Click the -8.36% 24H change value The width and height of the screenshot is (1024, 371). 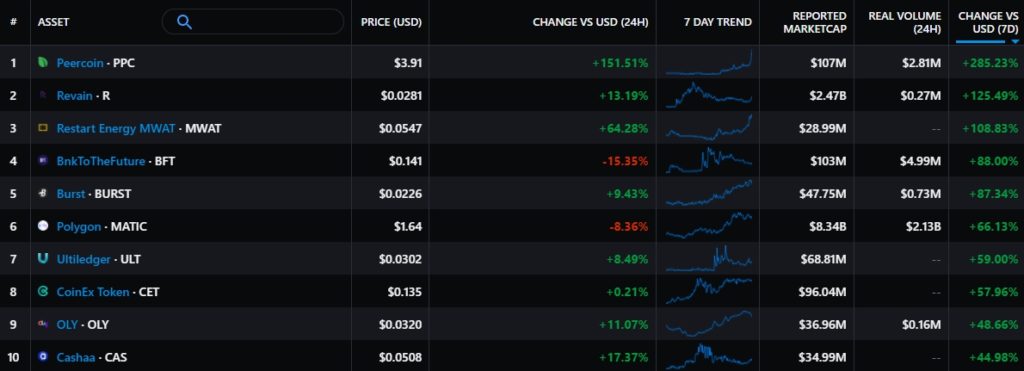click(x=628, y=227)
